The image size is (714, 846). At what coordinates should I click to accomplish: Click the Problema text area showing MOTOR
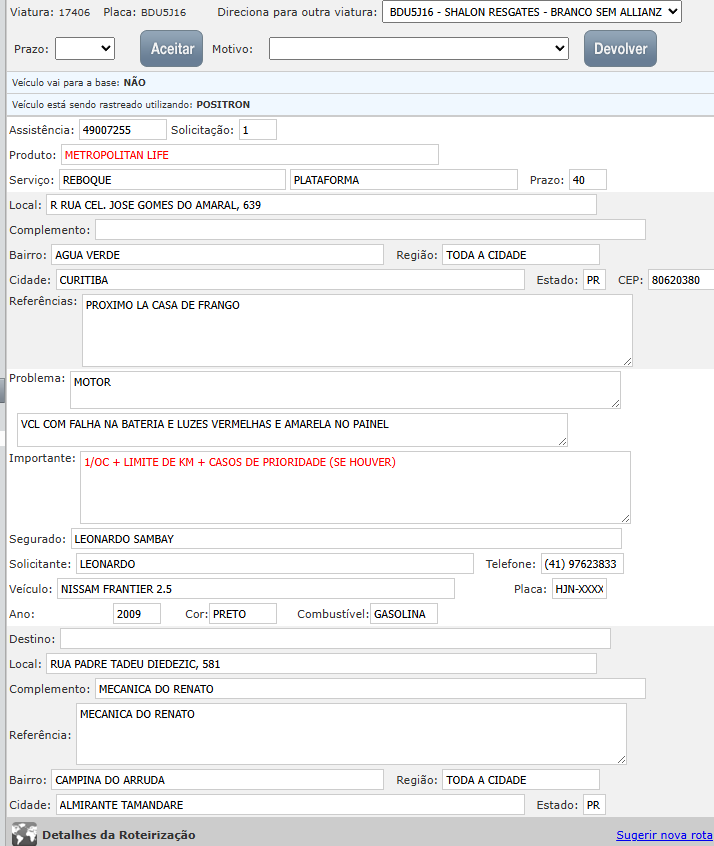coord(344,390)
